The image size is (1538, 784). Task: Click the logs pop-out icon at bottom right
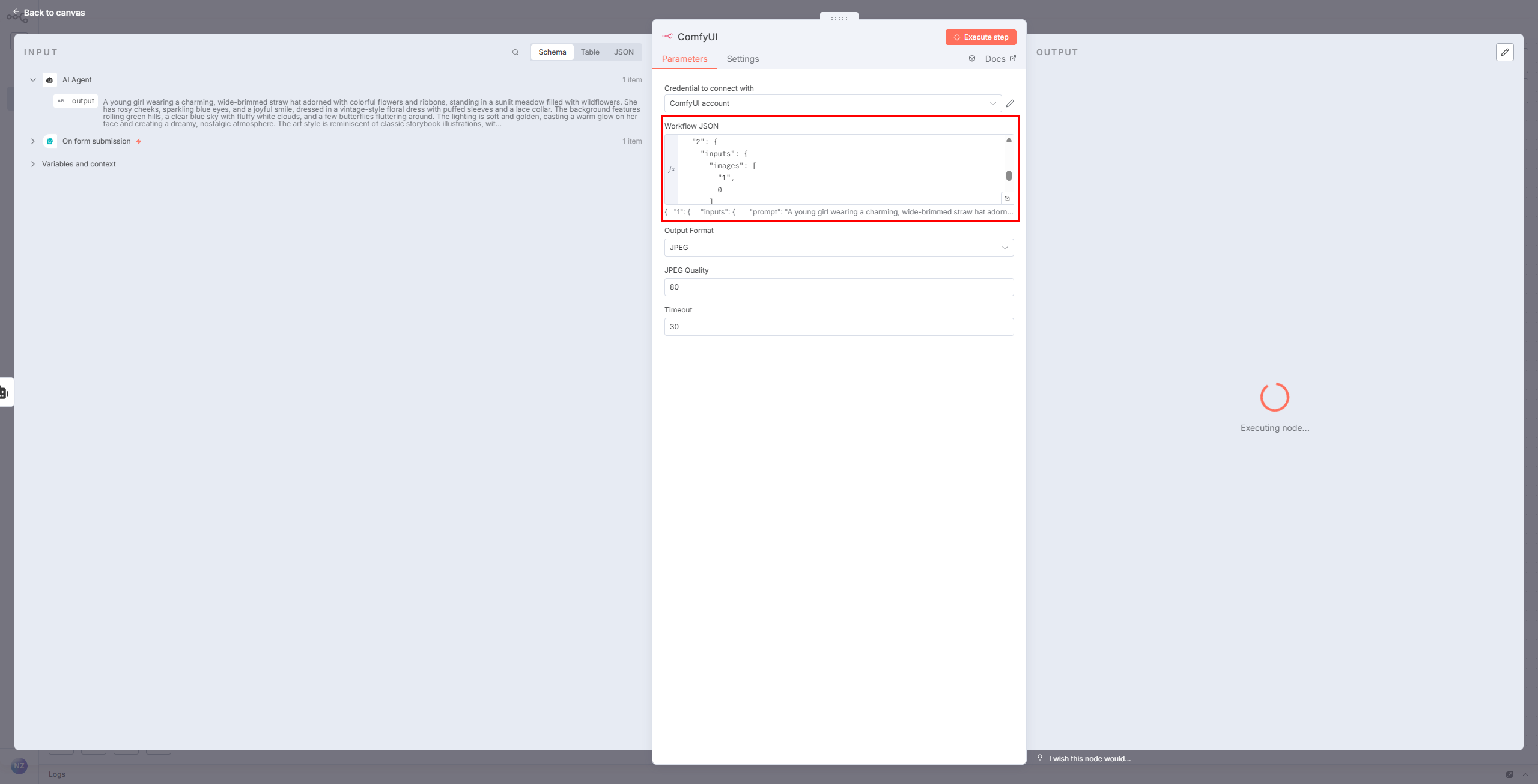(1509, 774)
